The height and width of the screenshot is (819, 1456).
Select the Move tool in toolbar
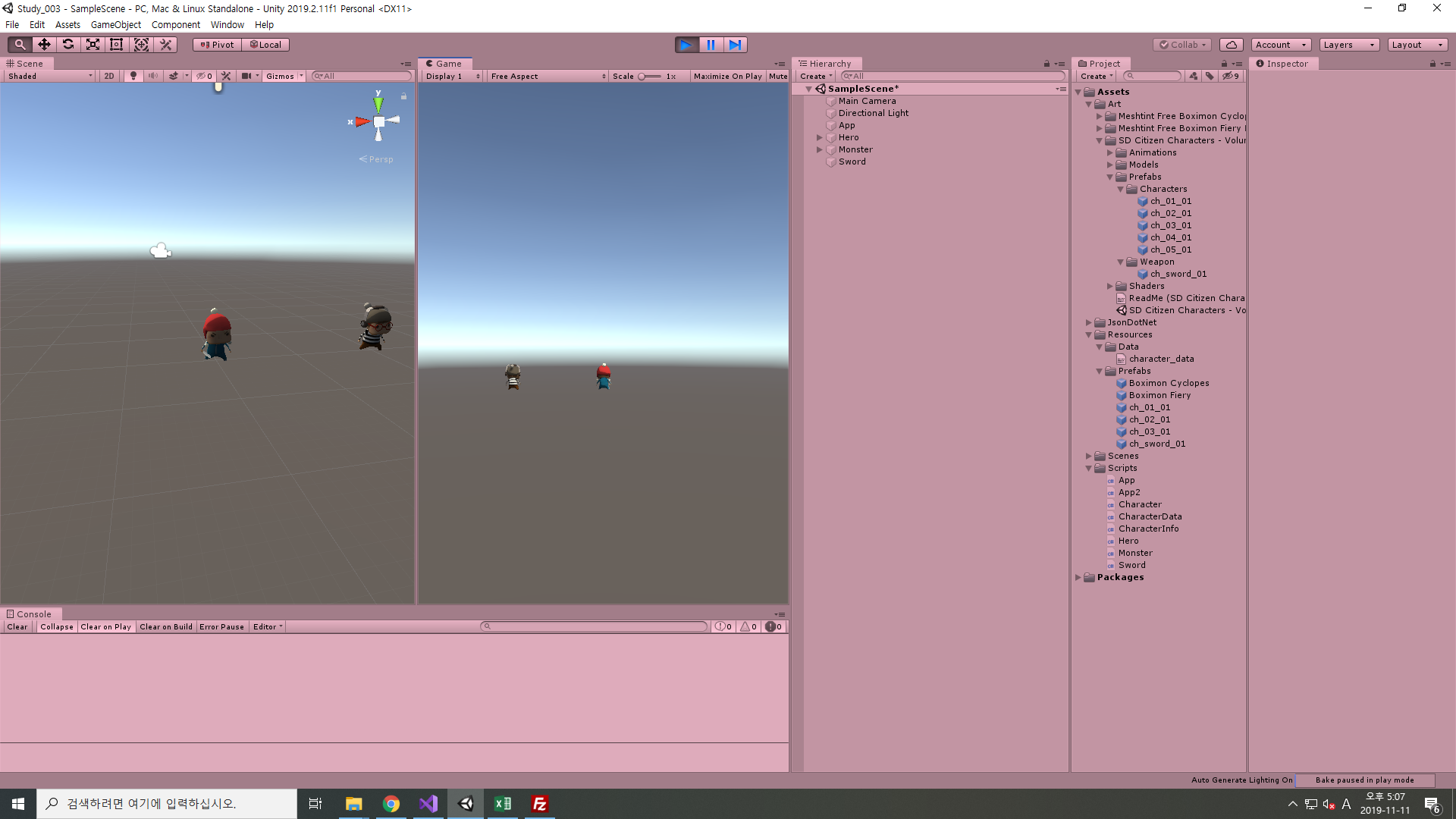44,45
